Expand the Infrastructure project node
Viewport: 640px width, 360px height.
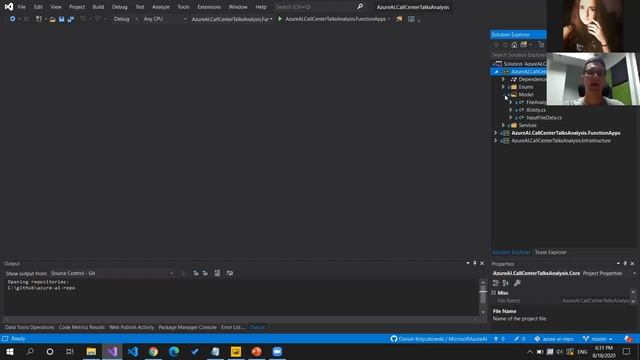click(496, 140)
